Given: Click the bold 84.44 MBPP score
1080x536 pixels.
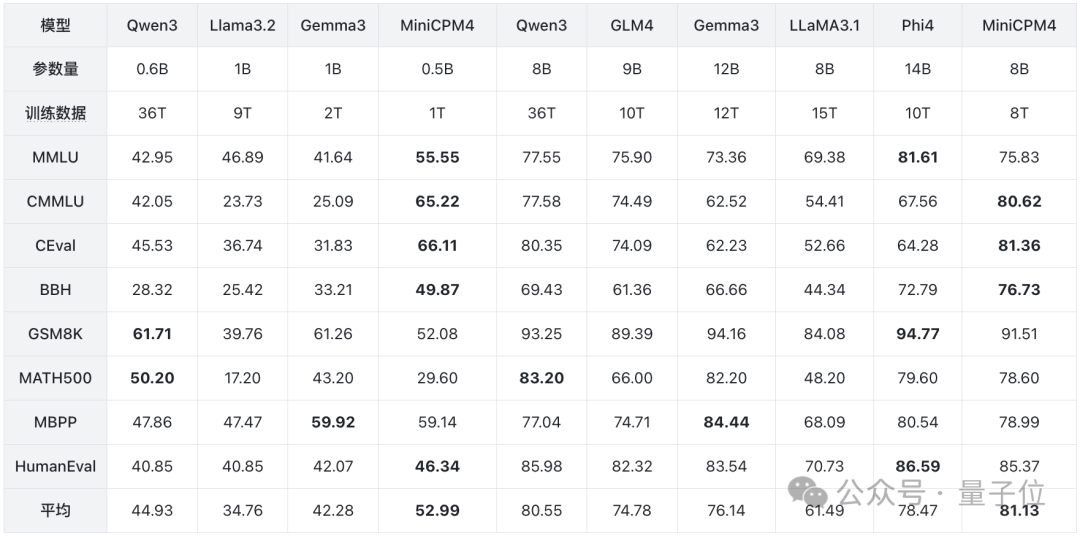Looking at the screenshot, I should pyautogui.click(x=726, y=422).
